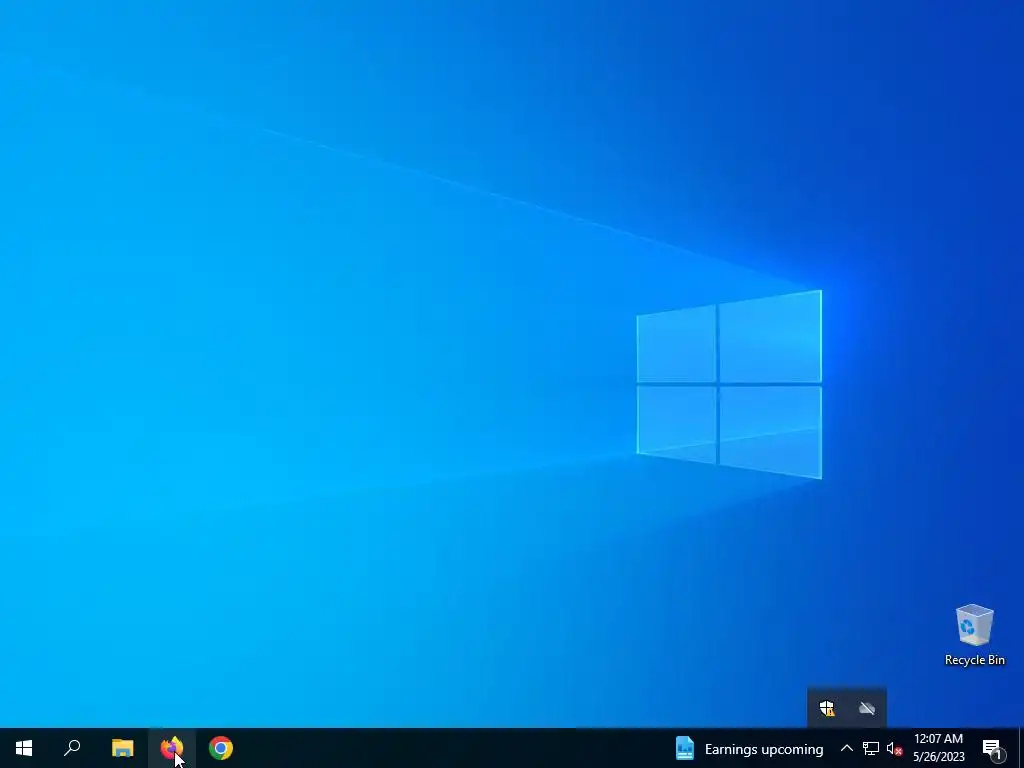Launch Firefox from the taskbar
1024x768 pixels.
point(172,748)
